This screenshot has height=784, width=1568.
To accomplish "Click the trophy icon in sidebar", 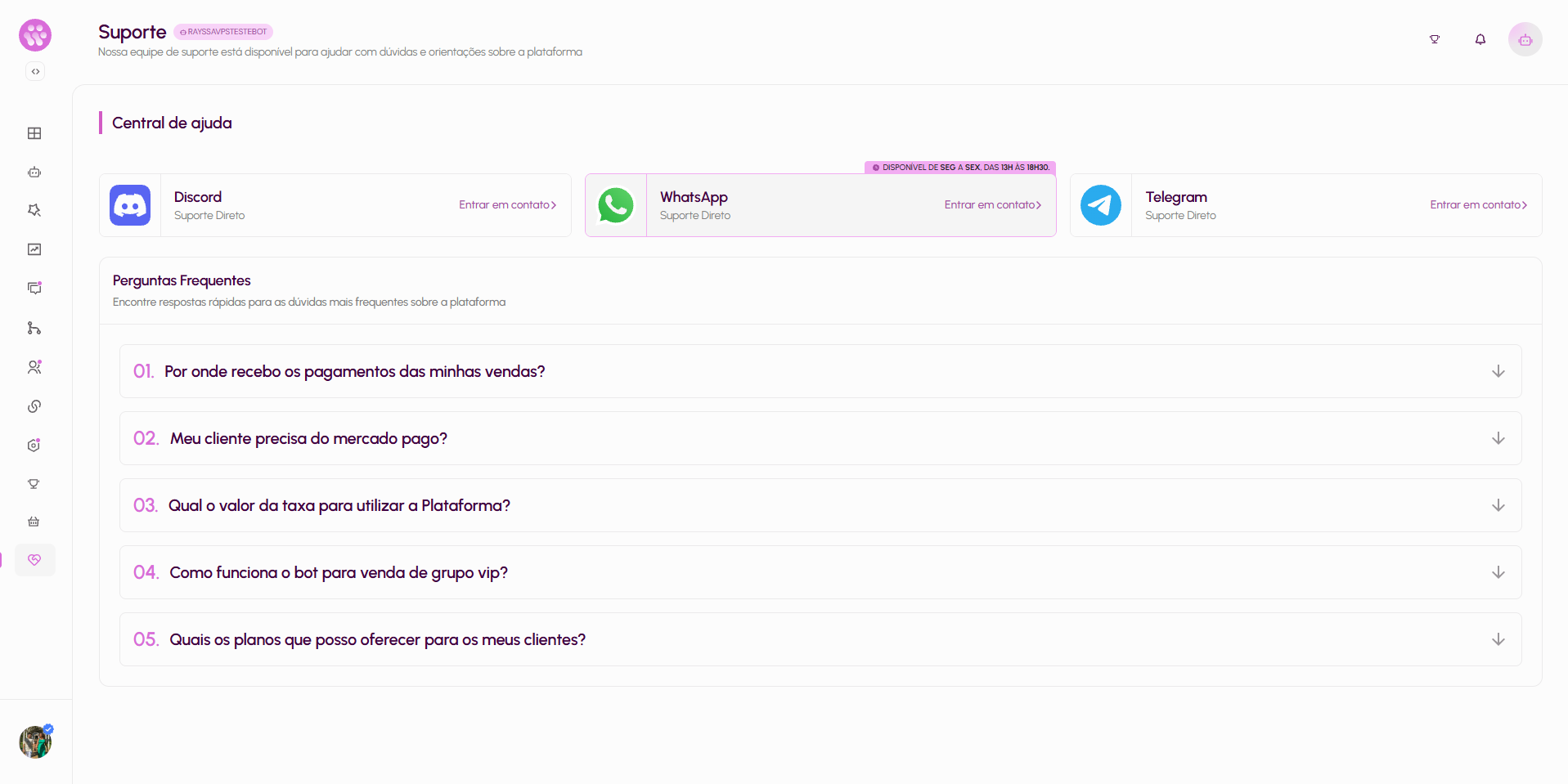I will 34,484.
